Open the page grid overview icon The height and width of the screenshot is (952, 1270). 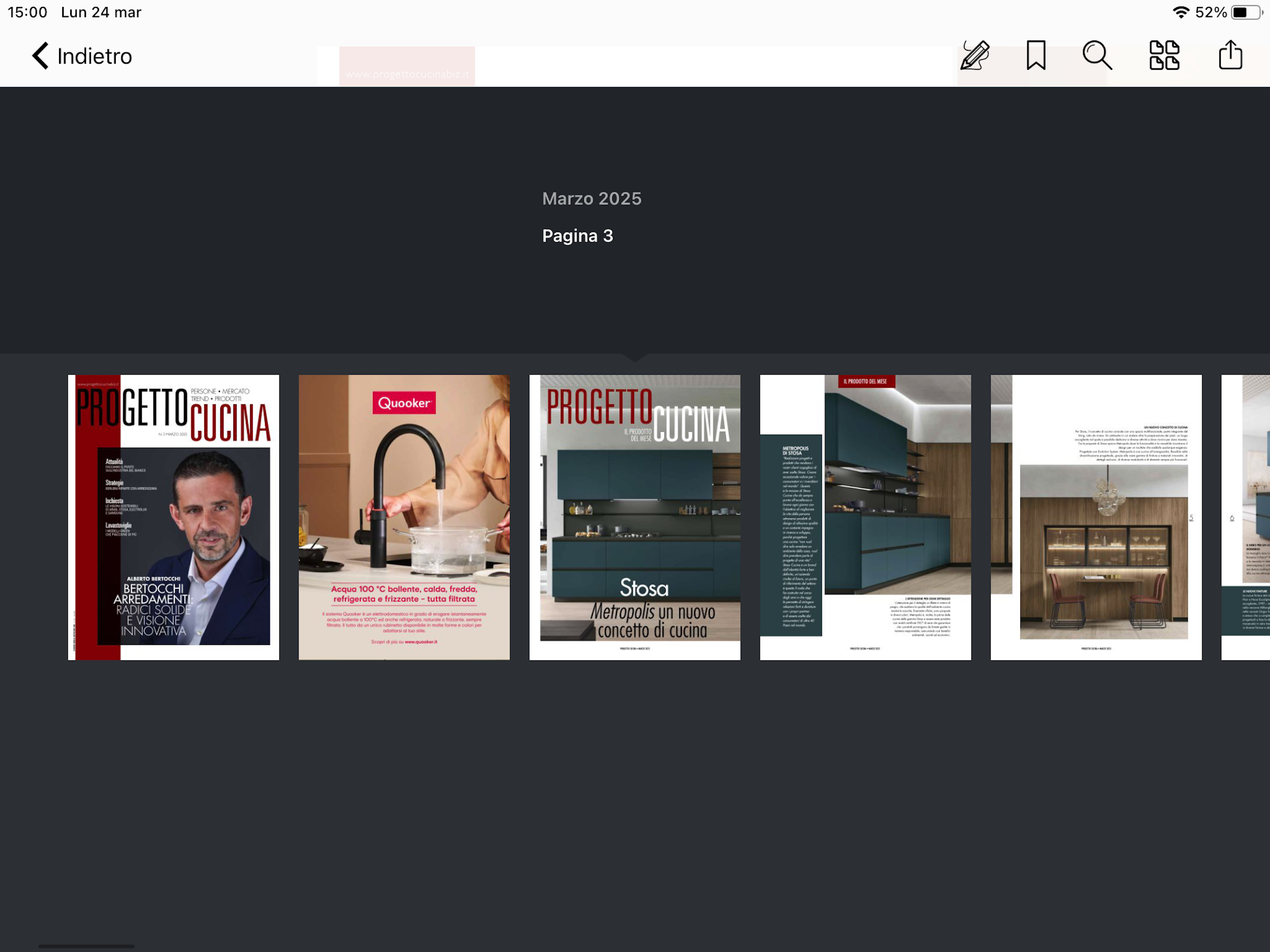coord(1164,56)
